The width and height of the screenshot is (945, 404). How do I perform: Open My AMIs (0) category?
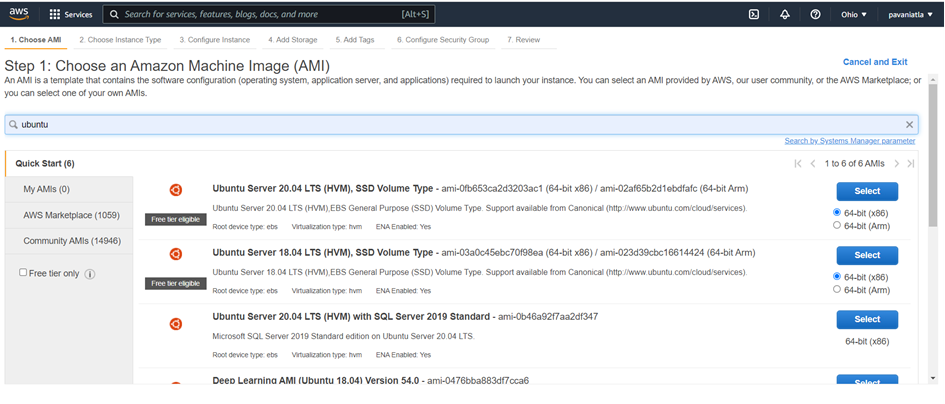(x=69, y=189)
